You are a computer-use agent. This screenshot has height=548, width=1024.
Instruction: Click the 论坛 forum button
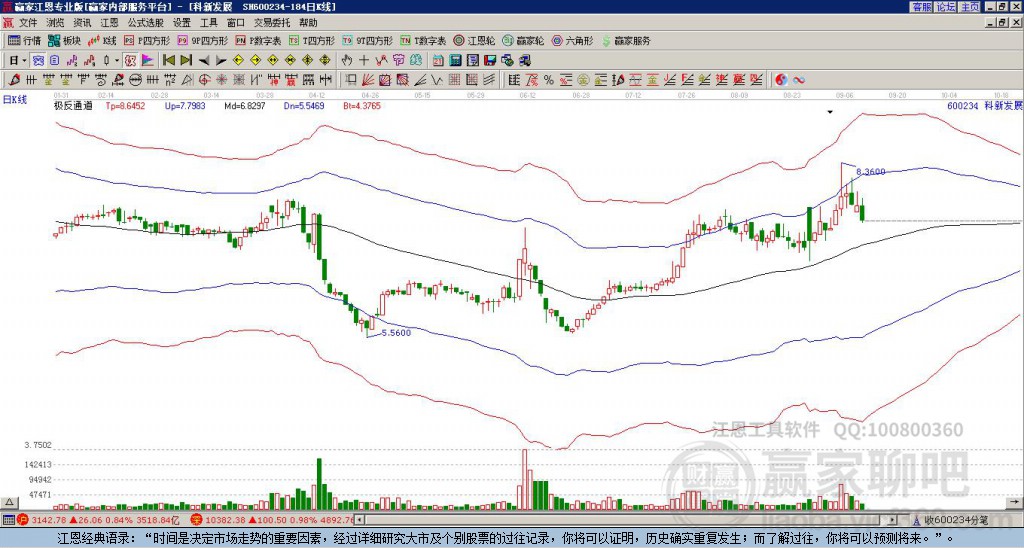point(945,7)
